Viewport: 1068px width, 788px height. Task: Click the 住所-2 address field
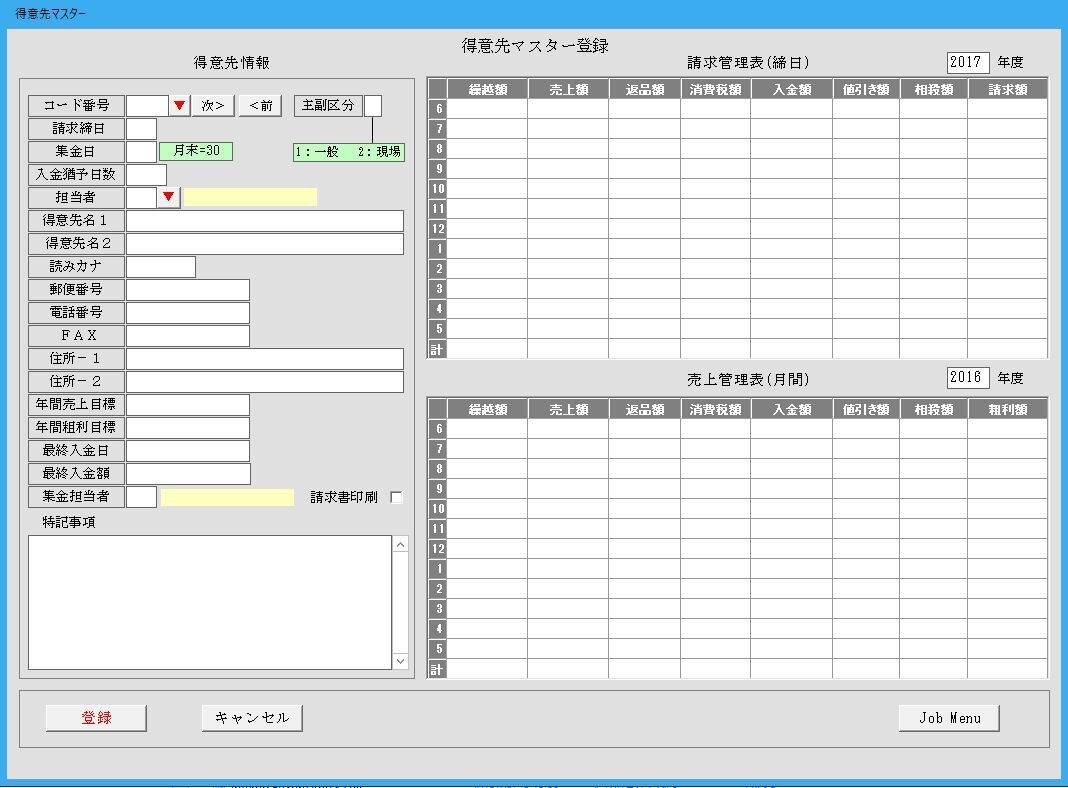click(x=265, y=381)
